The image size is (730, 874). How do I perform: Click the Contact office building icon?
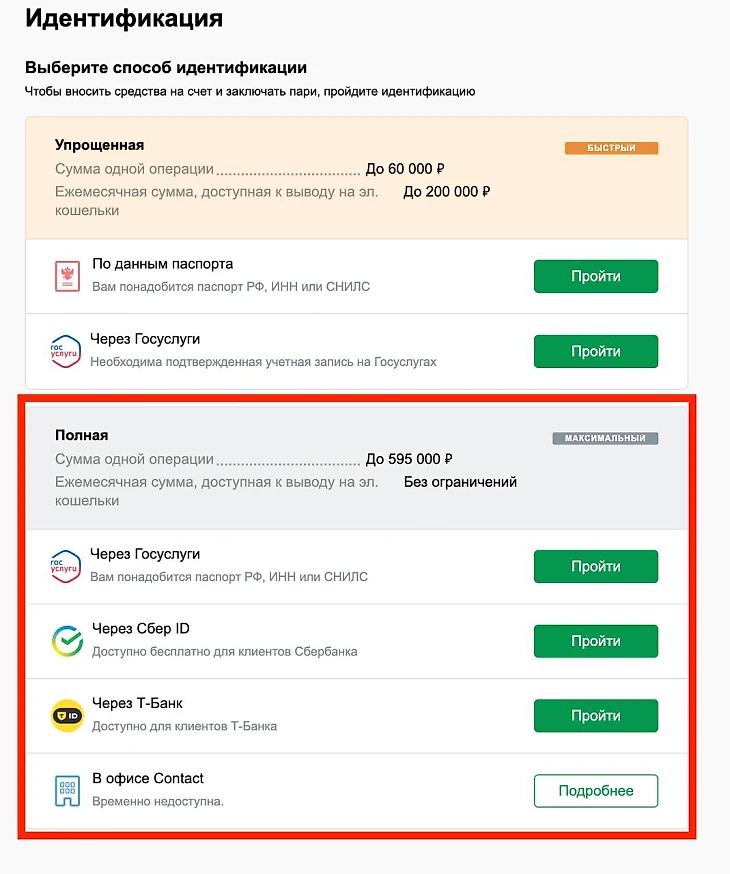point(67,791)
